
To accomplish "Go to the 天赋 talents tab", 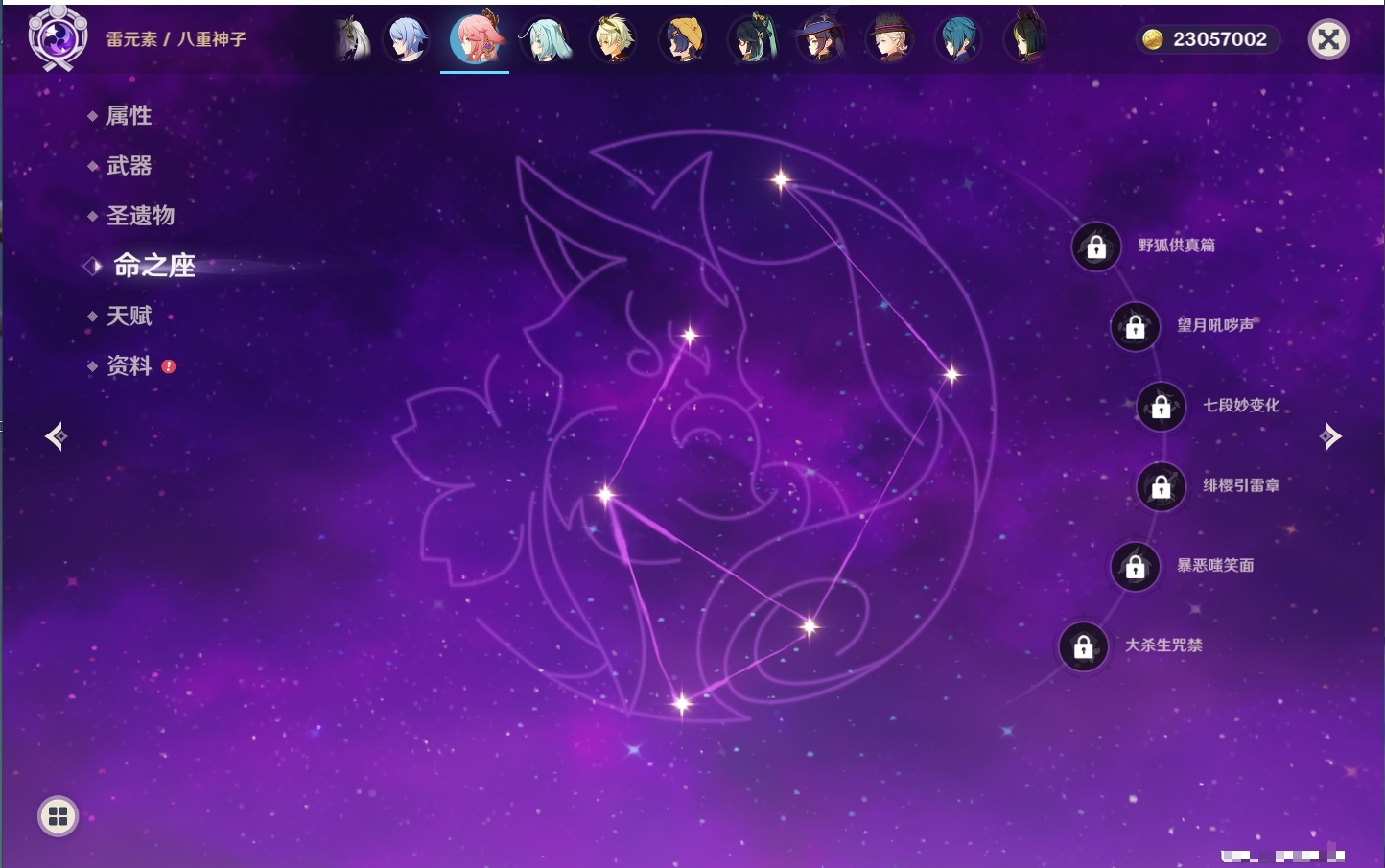I will [x=129, y=316].
